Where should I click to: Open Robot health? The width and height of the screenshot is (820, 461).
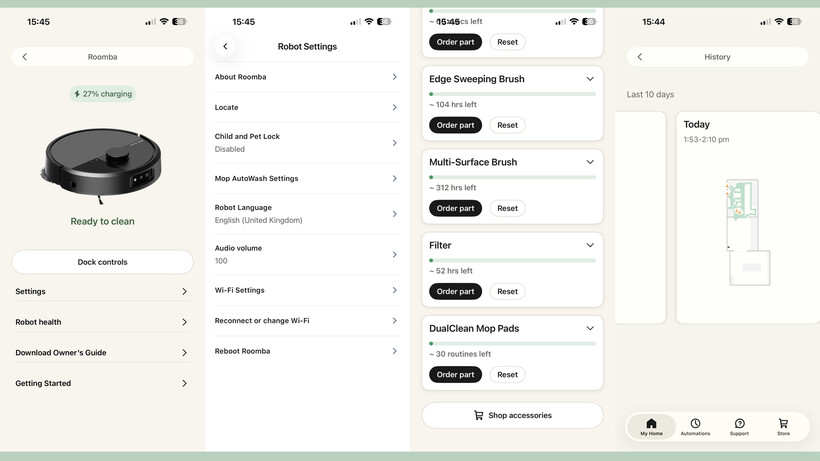(101, 322)
